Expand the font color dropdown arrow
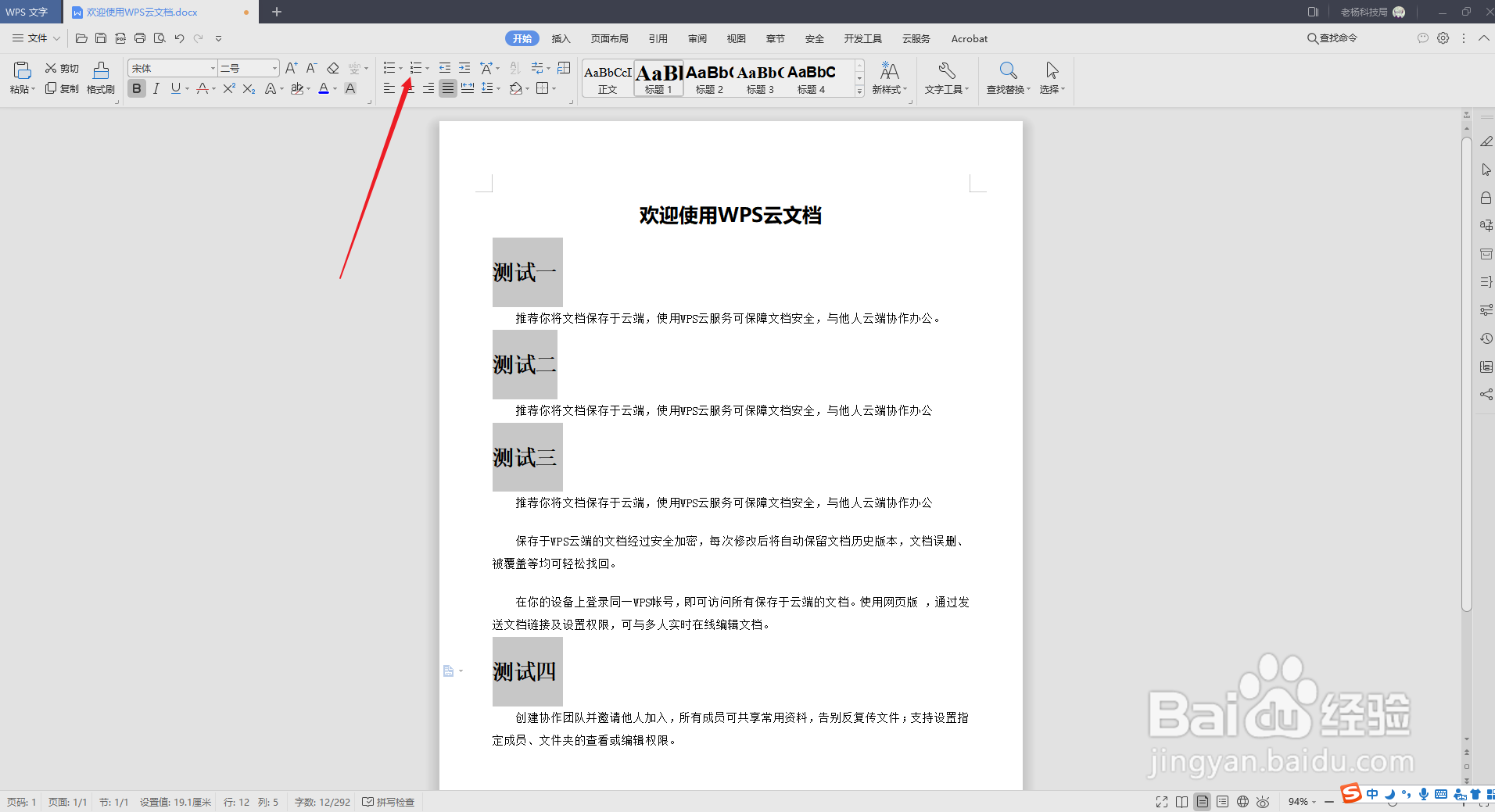 click(x=335, y=89)
